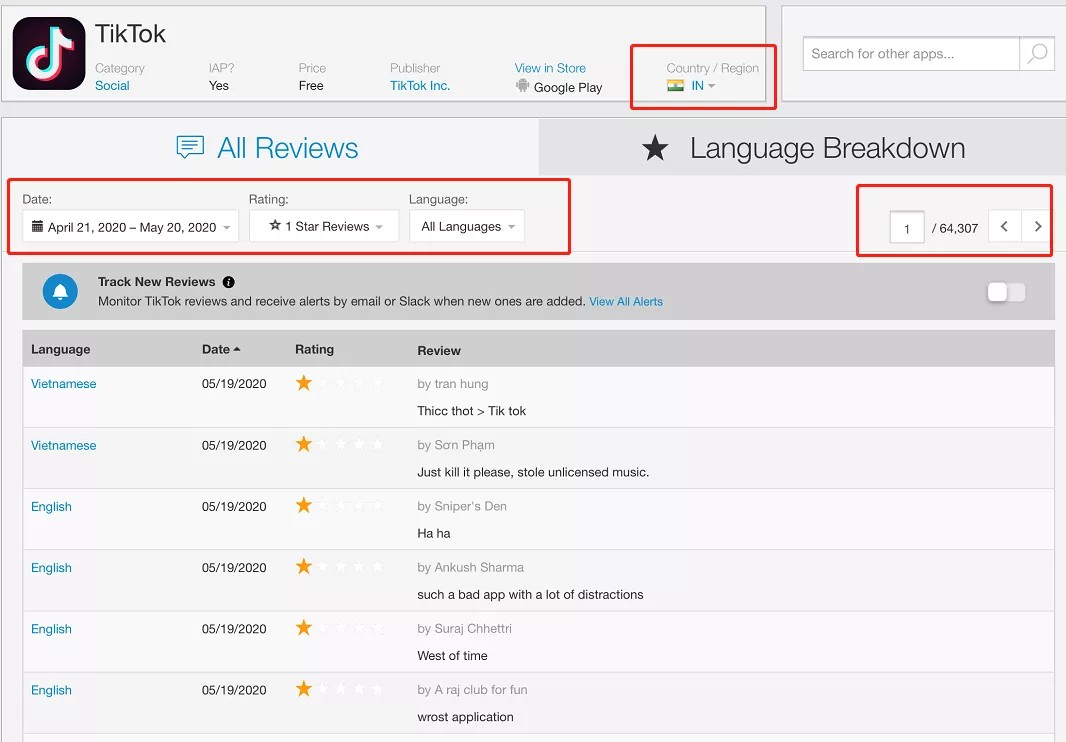Image resolution: width=1066 pixels, height=742 pixels.
Task: Click the author name "by Ankush Sharma"
Action: pyautogui.click(x=470, y=567)
